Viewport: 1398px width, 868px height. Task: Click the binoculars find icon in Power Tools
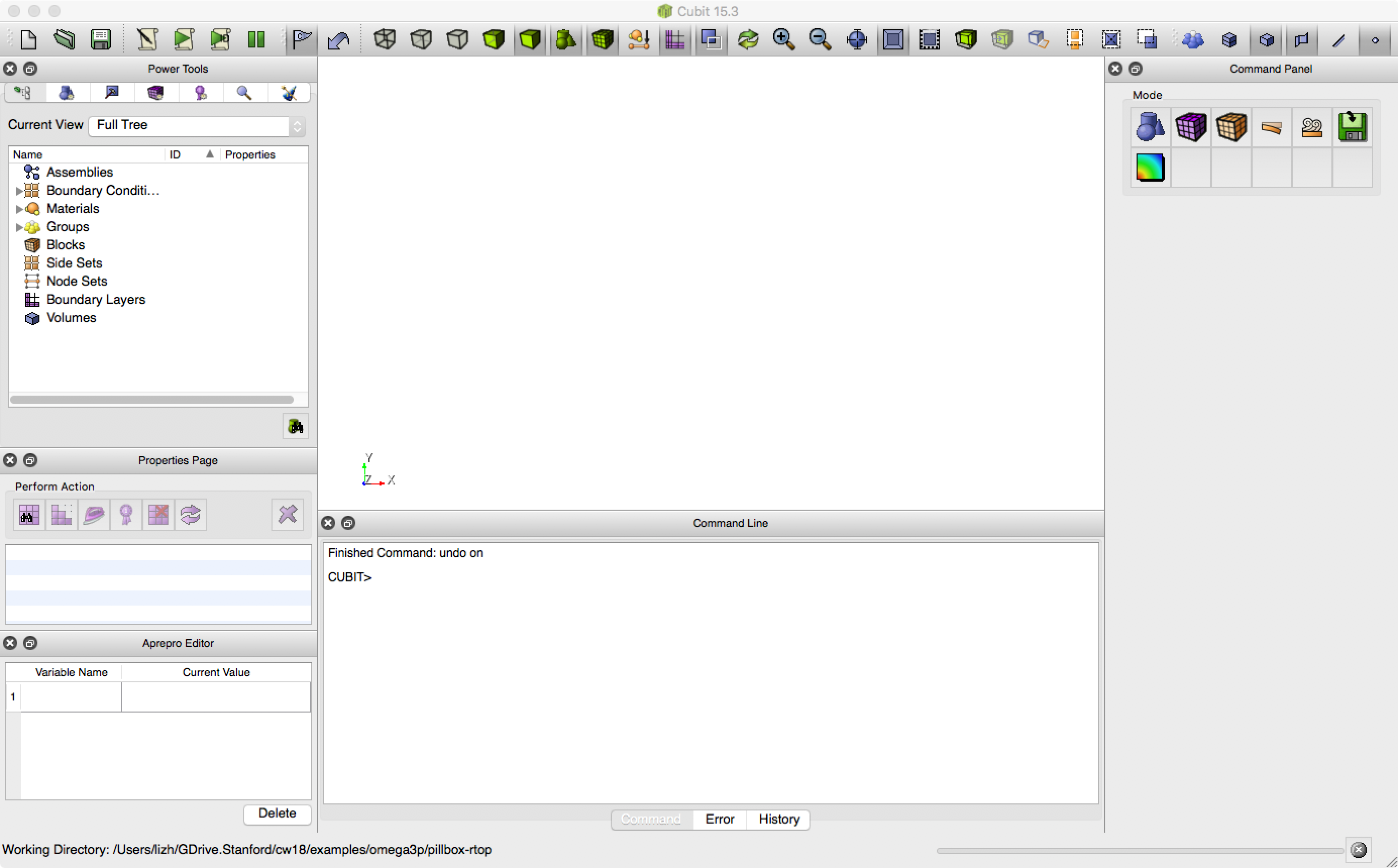click(296, 426)
